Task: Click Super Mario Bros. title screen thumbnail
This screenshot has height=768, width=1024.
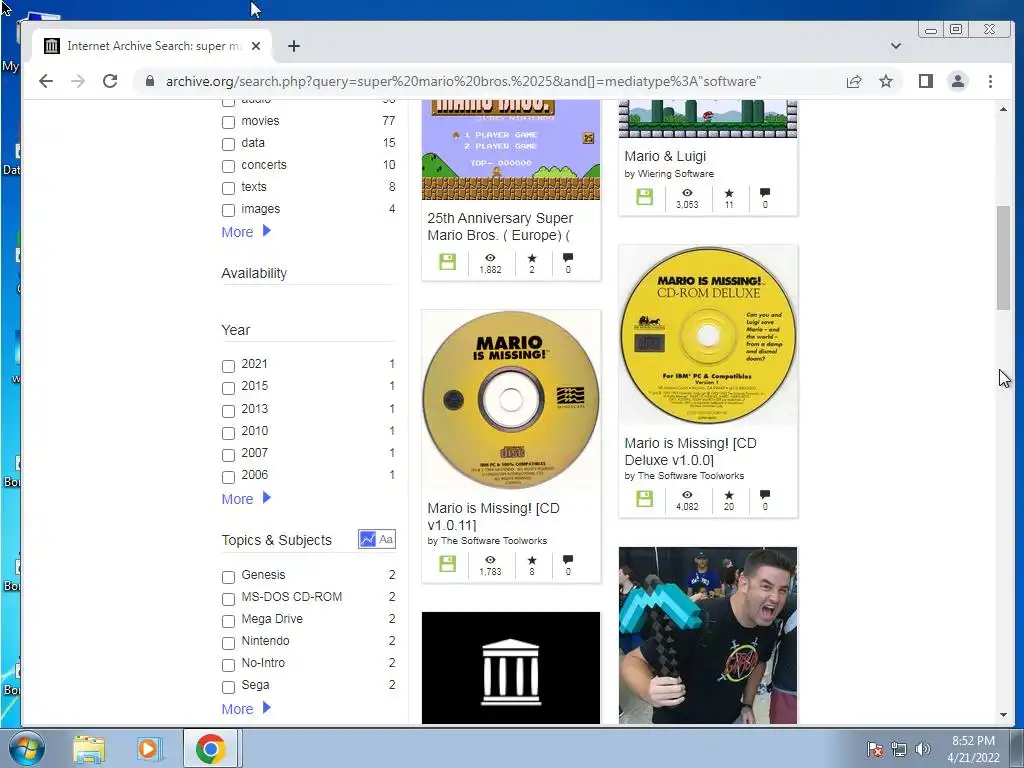Action: [511, 150]
